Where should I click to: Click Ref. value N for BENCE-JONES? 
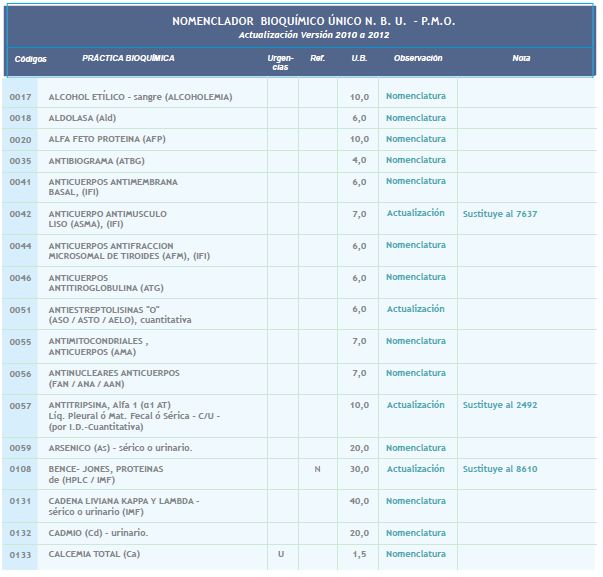click(317, 469)
